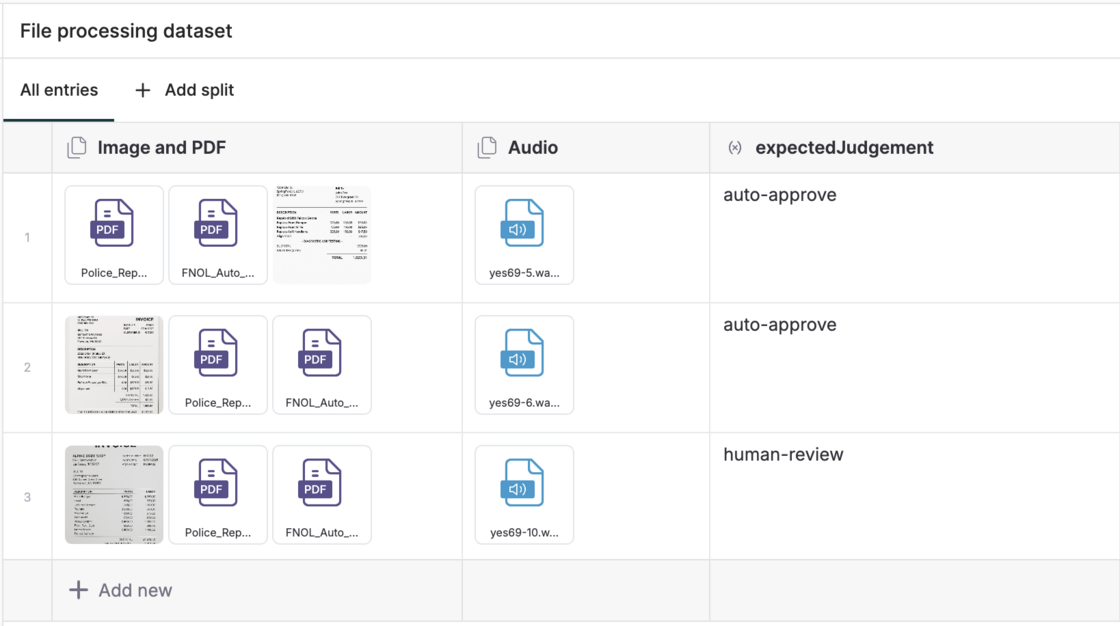This screenshot has height=626, width=1120.
Task: Play yes69-5.wav audio file
Action: pos(524,235)
